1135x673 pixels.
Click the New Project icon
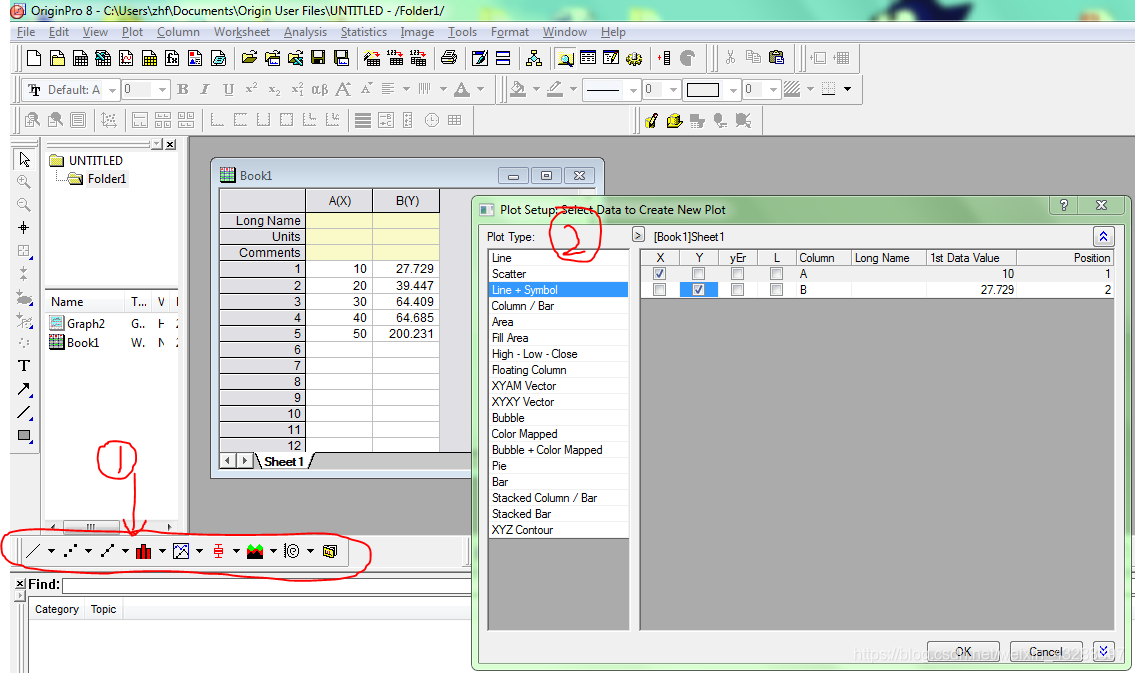point(33,59)
